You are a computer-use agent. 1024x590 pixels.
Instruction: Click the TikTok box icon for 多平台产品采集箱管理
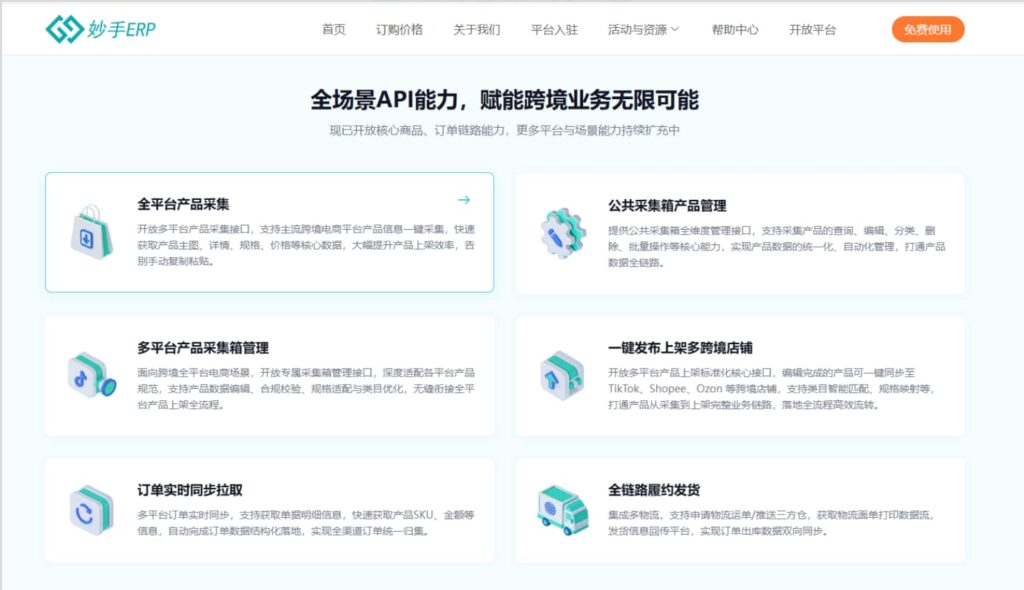(91, 375)
